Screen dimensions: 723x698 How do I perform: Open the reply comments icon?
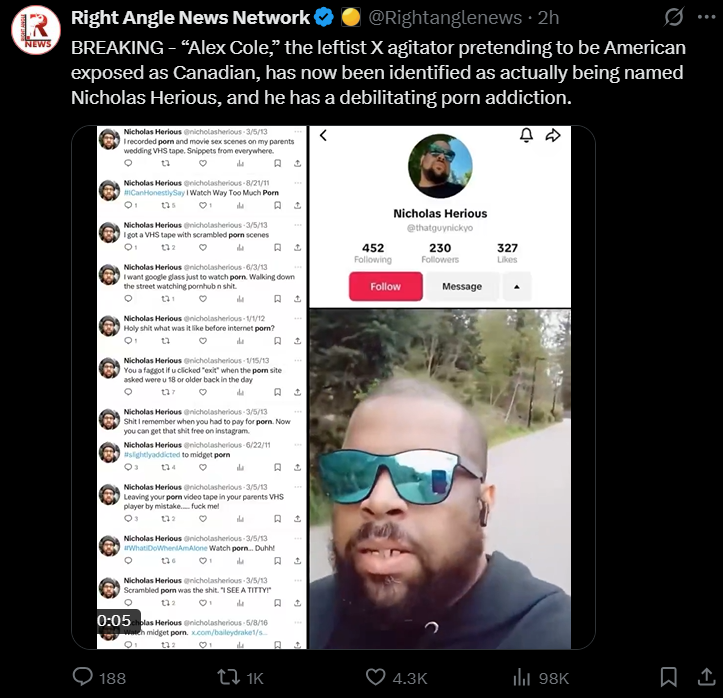click(83, 677)
